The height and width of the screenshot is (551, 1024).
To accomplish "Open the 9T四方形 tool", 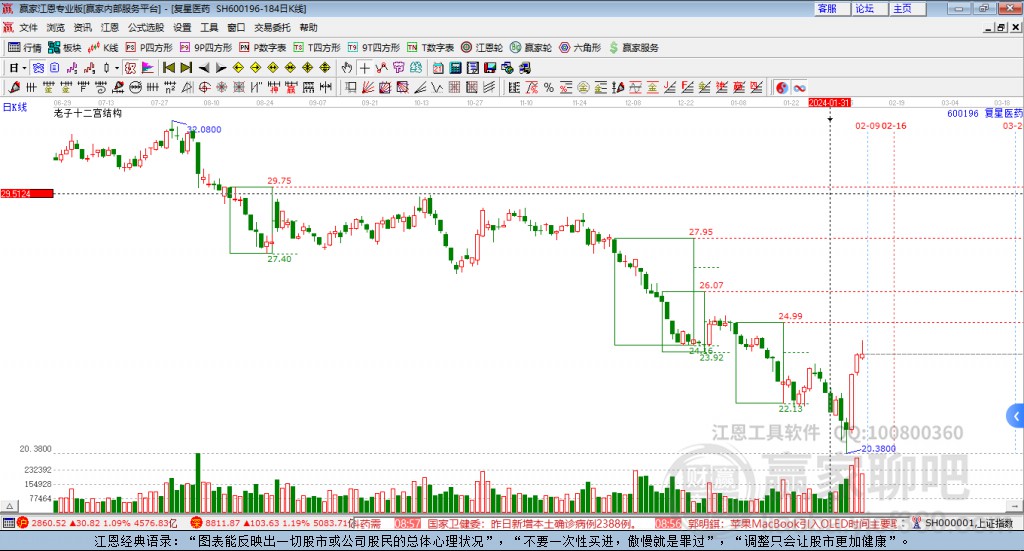I will pos(374,48).
